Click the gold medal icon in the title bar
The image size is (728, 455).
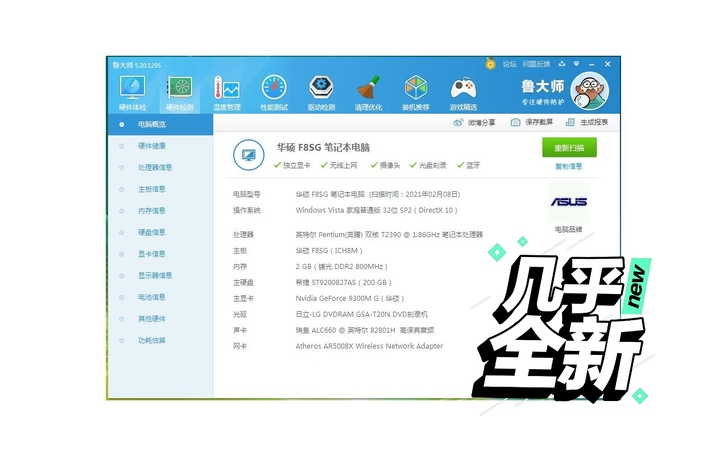(490, 64)
